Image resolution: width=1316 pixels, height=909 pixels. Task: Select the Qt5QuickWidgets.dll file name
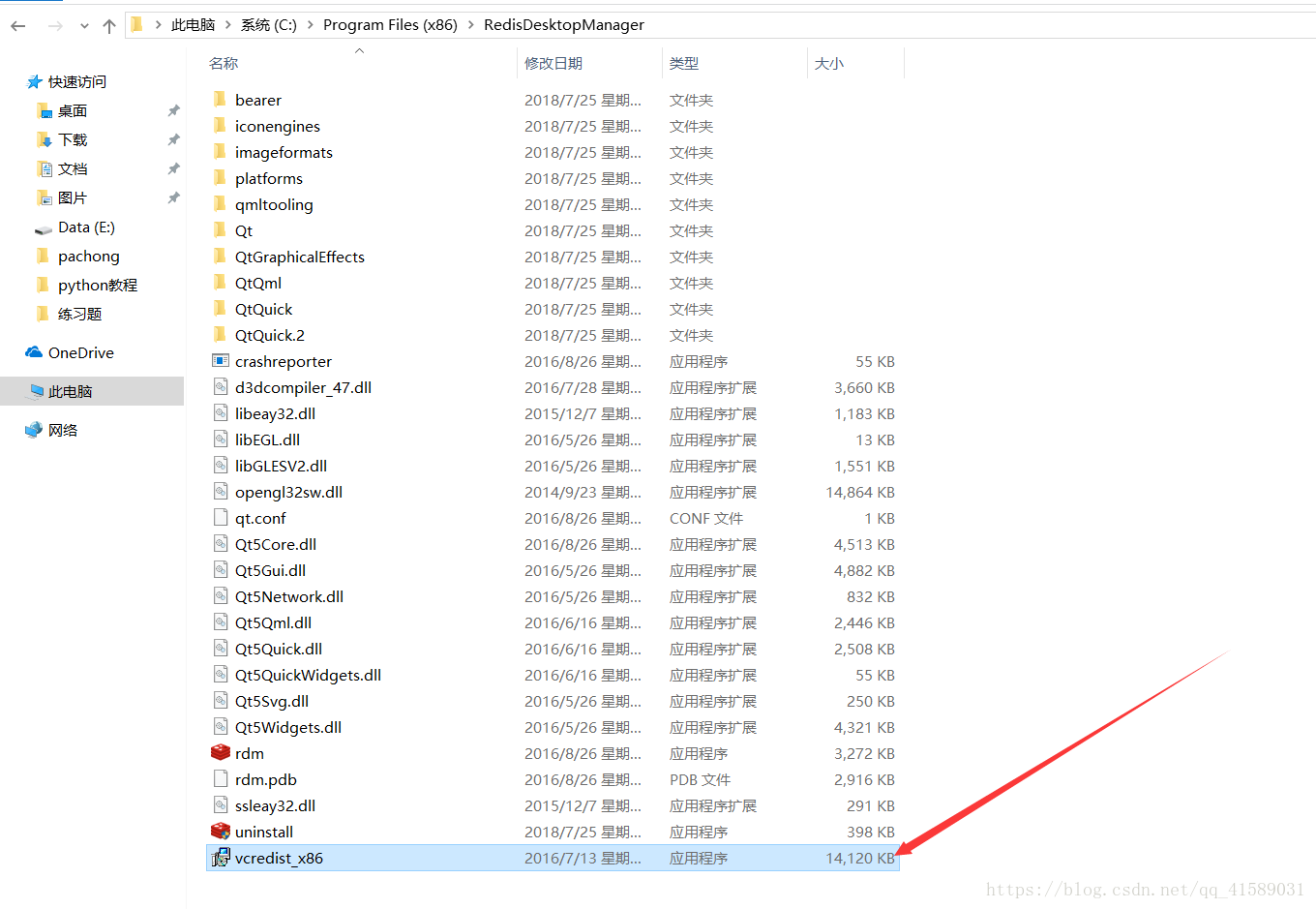pyautogui.click(x=308, y=675)
